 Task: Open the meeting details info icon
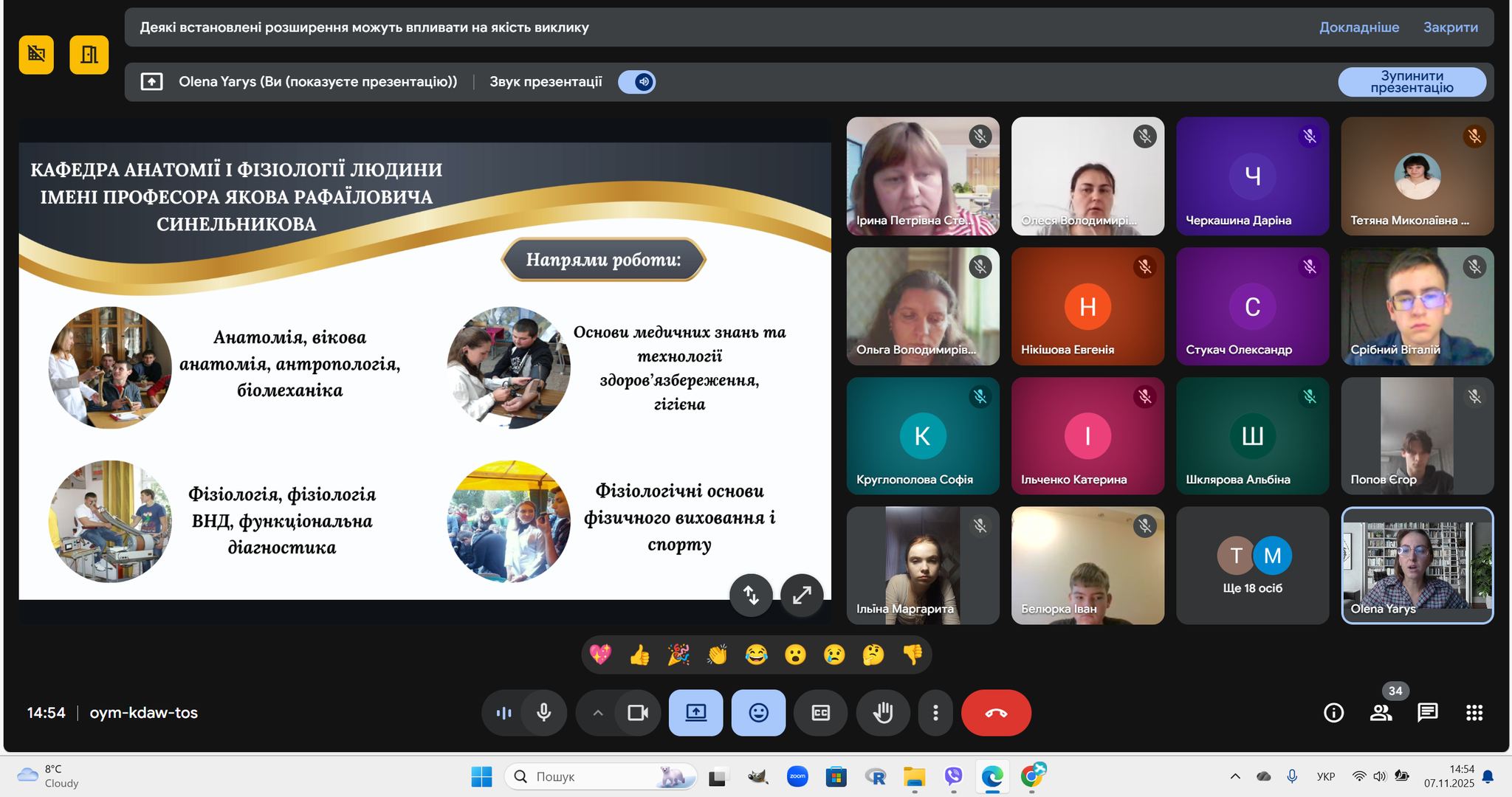(1333, 713)
